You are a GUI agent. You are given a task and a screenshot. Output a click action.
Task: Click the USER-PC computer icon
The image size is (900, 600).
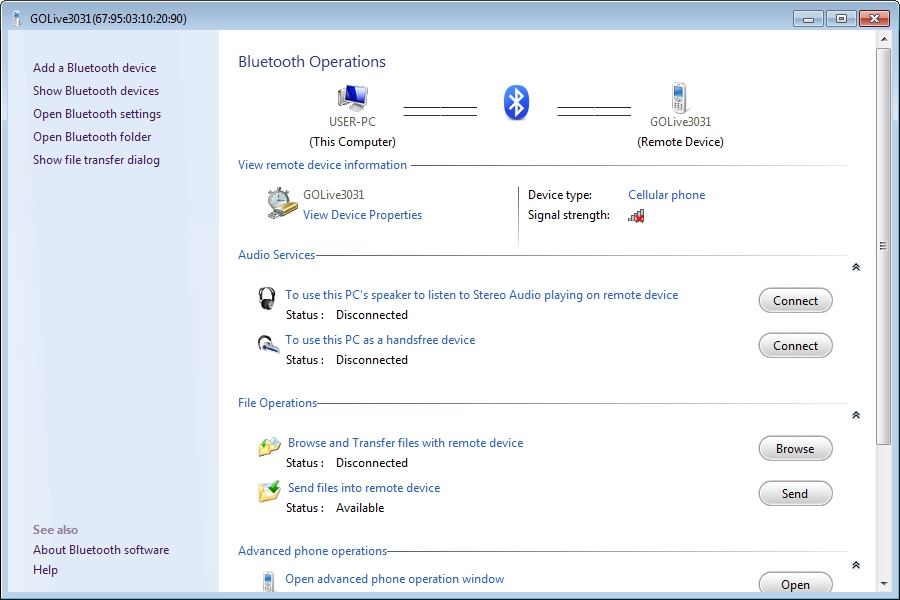tap(352, 98)
